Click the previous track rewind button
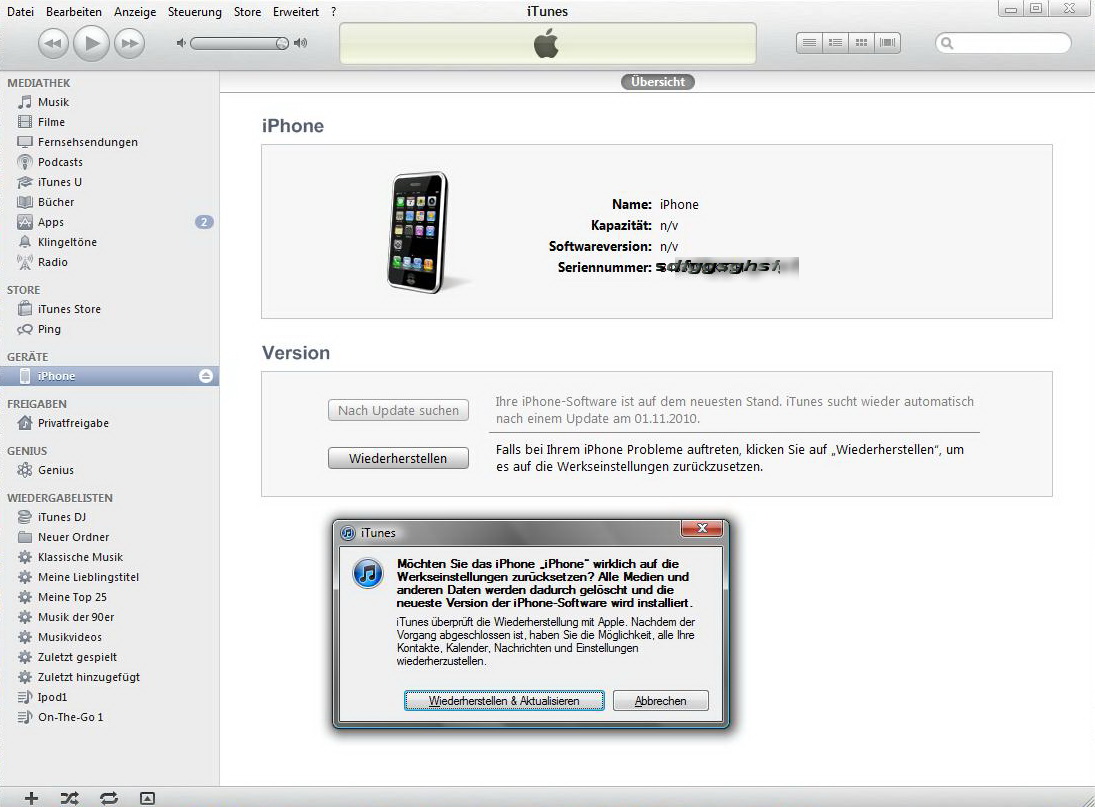Image resolution: width=1095 pixels, height=807 pixels. coord(53,43)
